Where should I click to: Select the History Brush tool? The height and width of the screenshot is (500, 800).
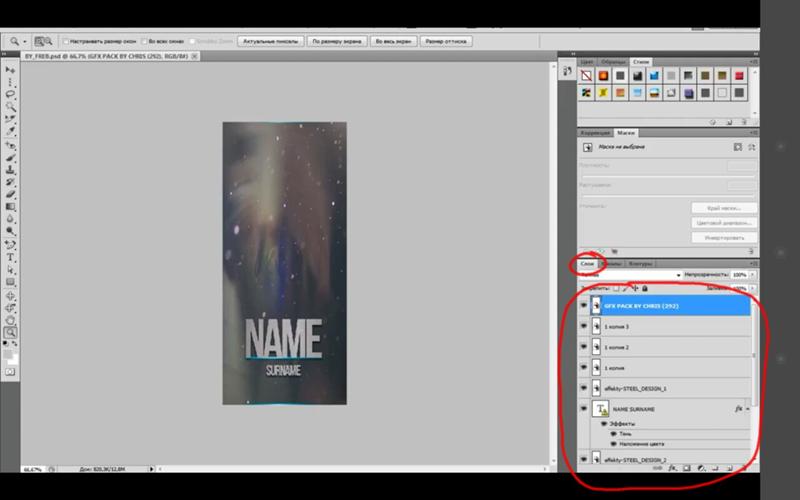(x=10, y=183)
